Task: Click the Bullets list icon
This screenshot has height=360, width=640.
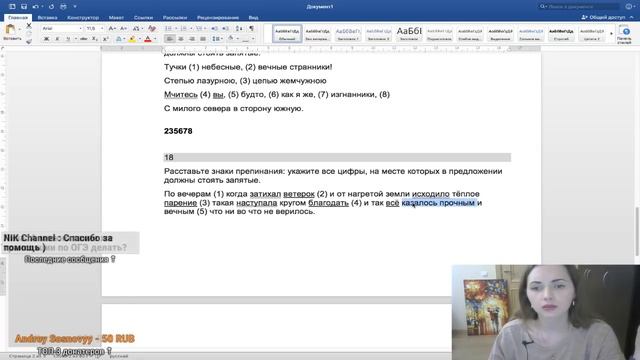Action: [x=168, y=28]
